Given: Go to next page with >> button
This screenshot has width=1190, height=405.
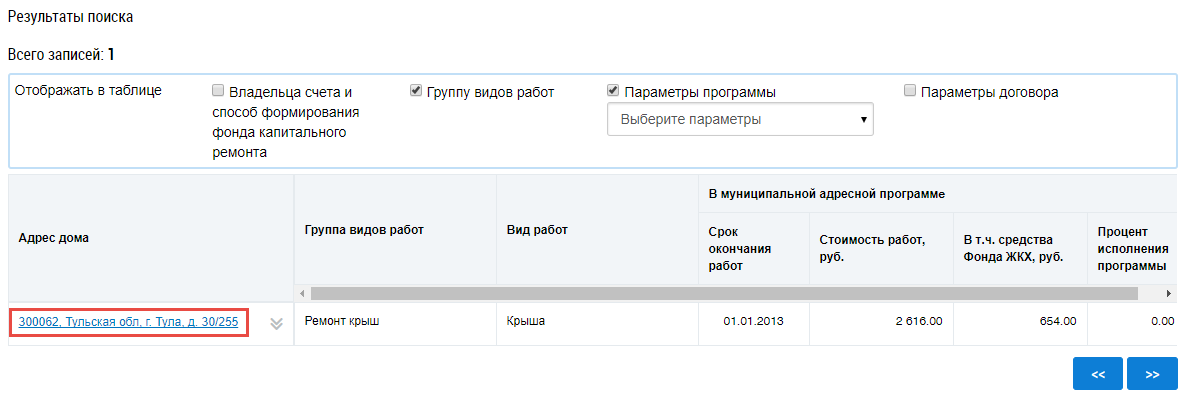Looking at the screenshot, I should click(1152, 374).
